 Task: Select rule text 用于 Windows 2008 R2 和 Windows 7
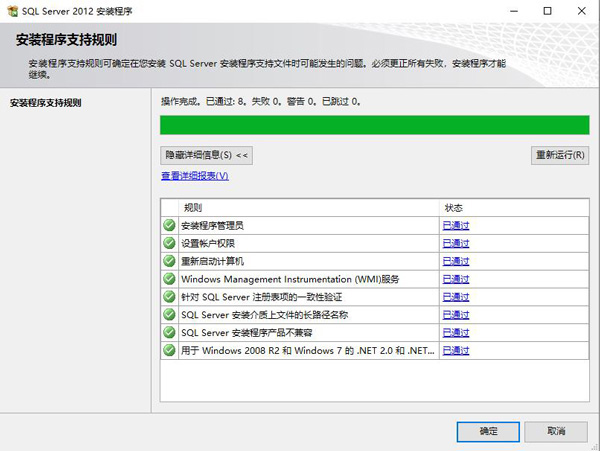coord(308,350)
